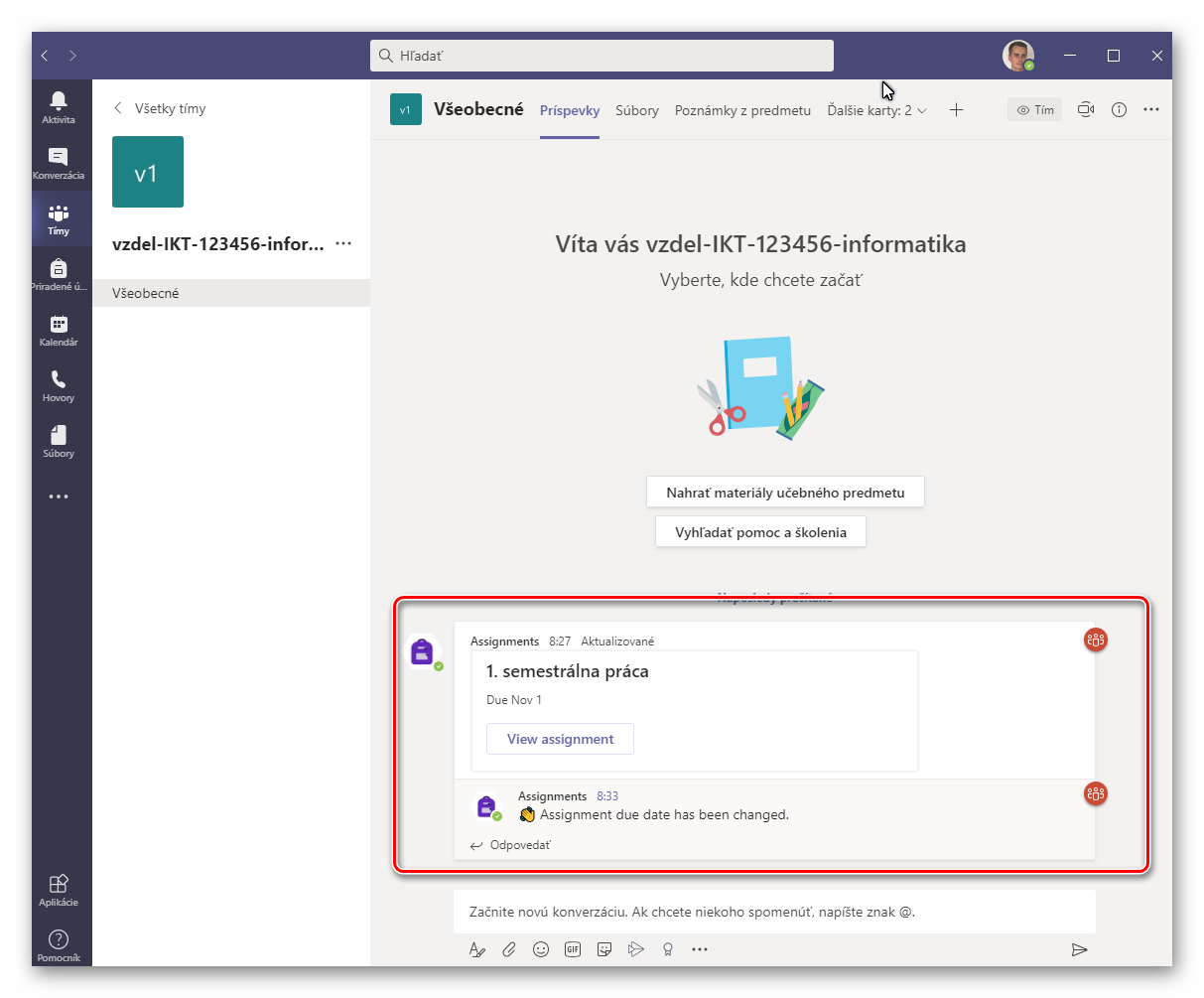The image size is (1204, 998).
Task: Open the GIF picker
Action: (573, 949)
